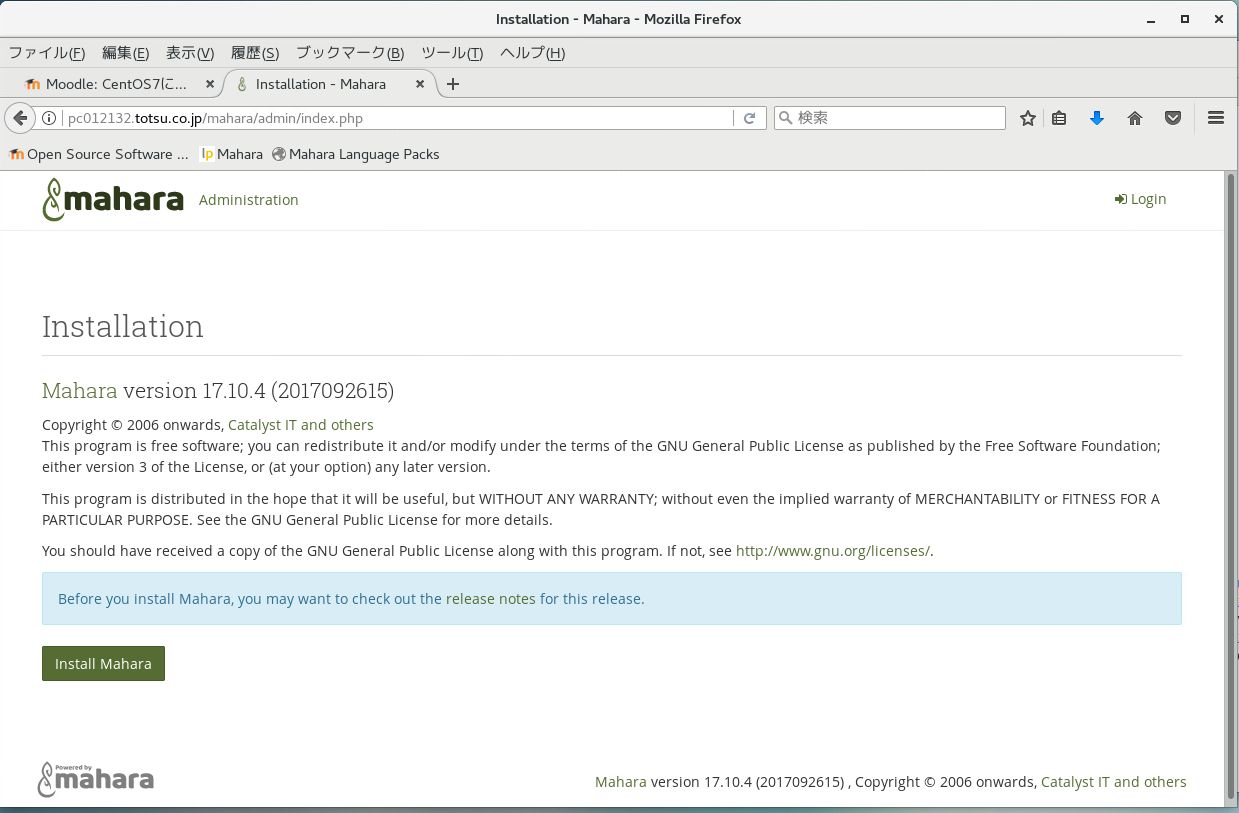
Task: Click the Login link
Action: pos(1140,199)
